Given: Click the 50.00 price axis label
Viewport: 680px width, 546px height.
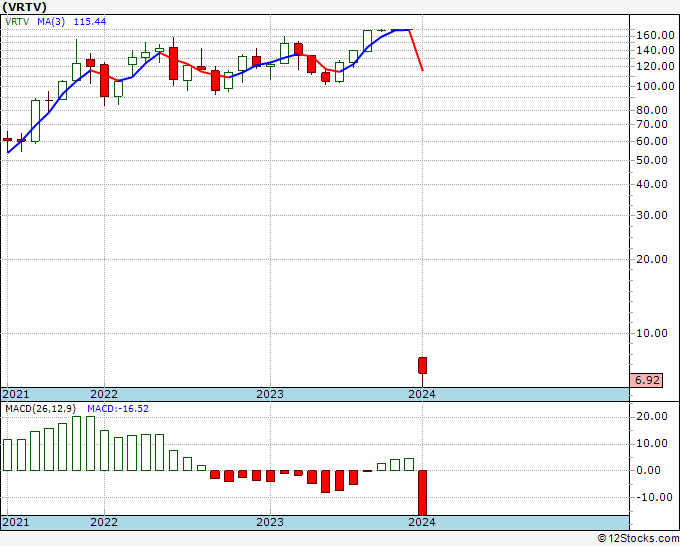Looking at the screenshot, I should [652, 160].
